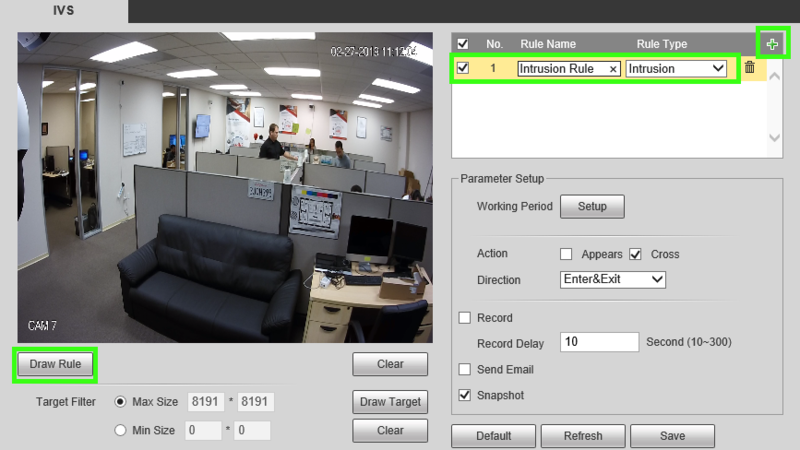
Task: Toggle the select-all rules header checkbox
Action: coord(463,44)
